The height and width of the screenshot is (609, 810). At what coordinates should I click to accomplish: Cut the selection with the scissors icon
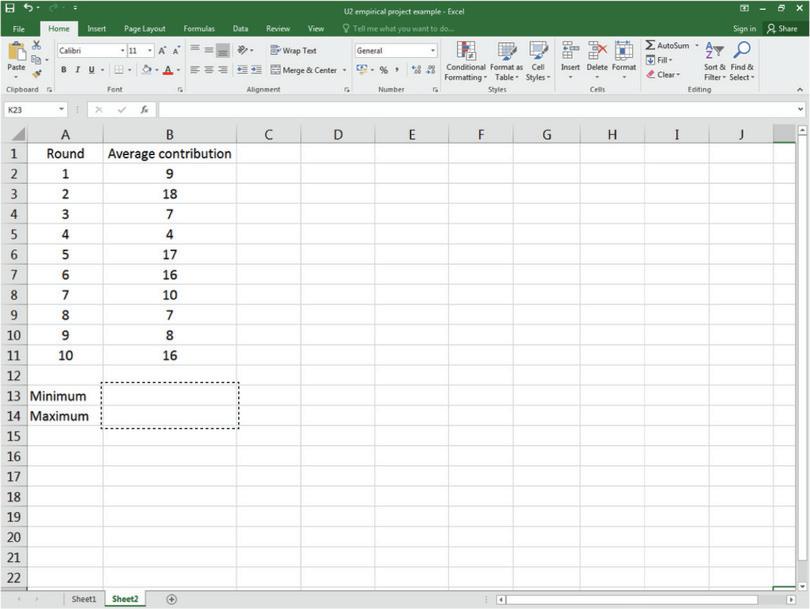tap(36, 45)
